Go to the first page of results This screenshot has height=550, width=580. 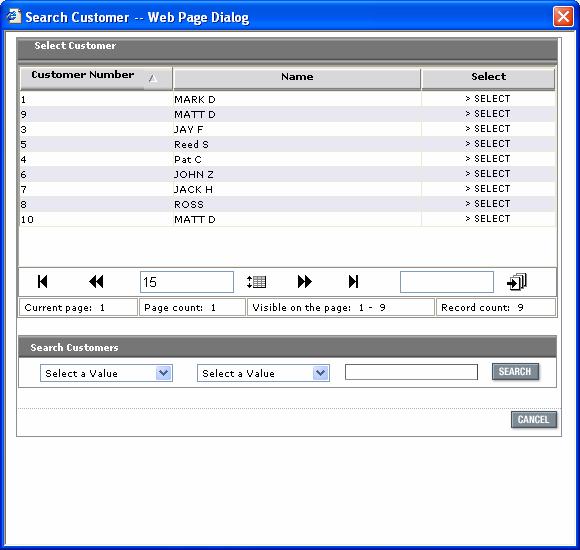pos(43,282)
